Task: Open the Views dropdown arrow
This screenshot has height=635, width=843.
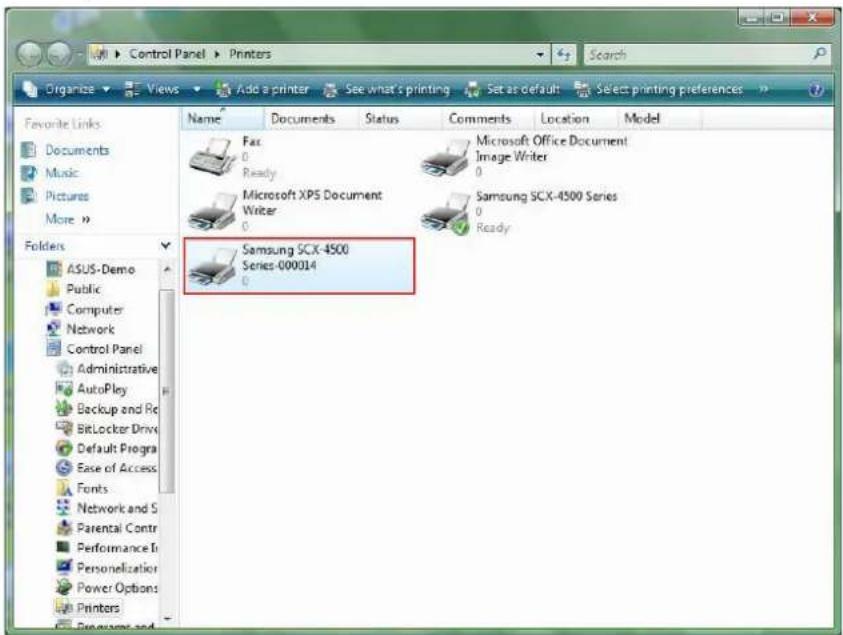Action: pos(197,89)
